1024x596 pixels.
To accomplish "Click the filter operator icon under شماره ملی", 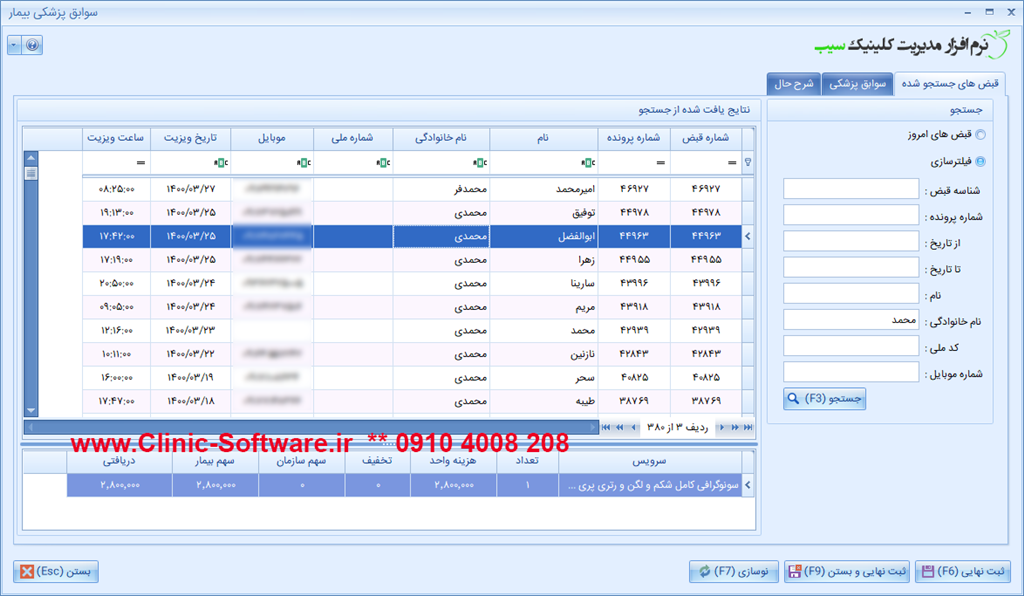I will (x=384, y=162).
